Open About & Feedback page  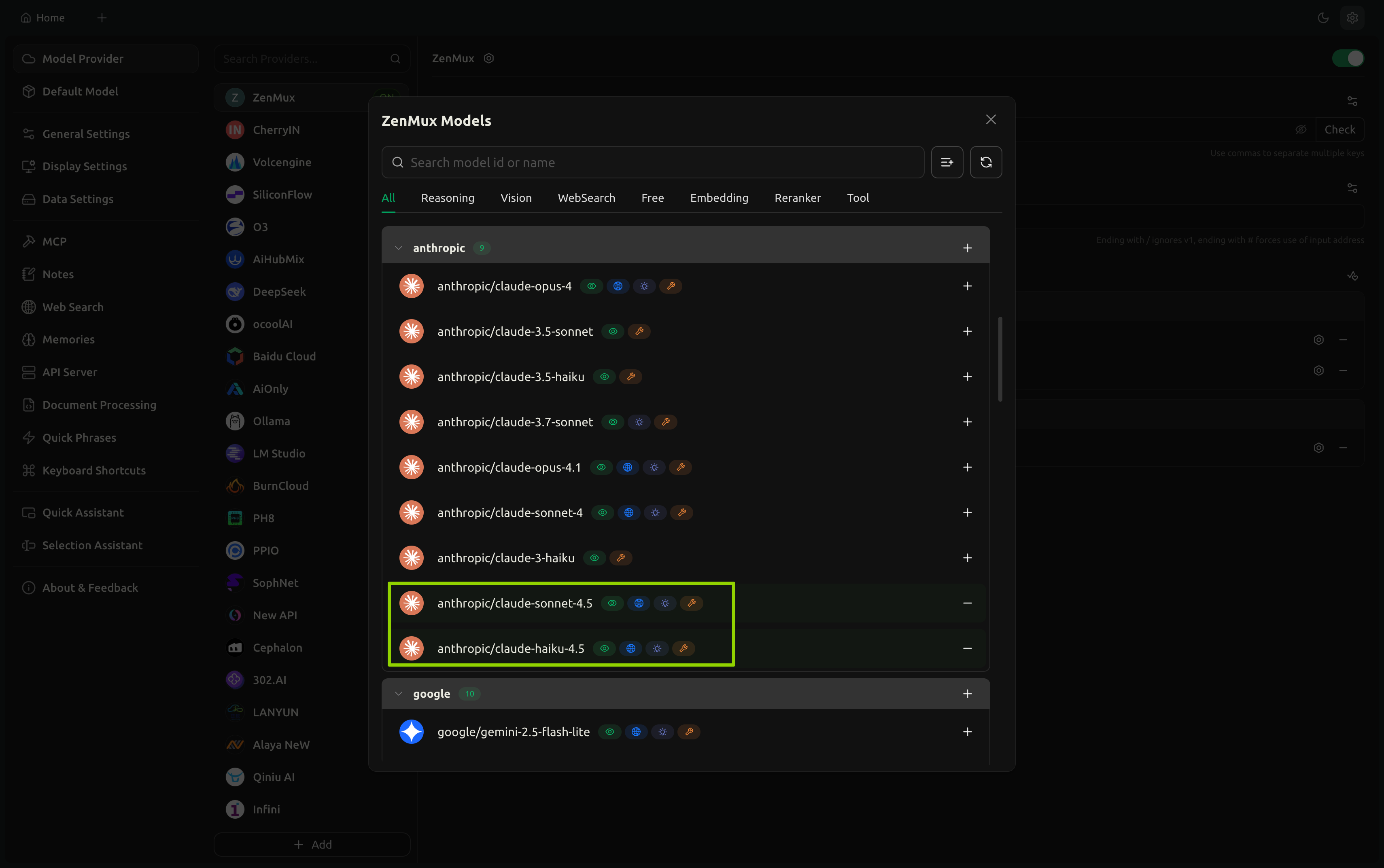pos(106,587)
